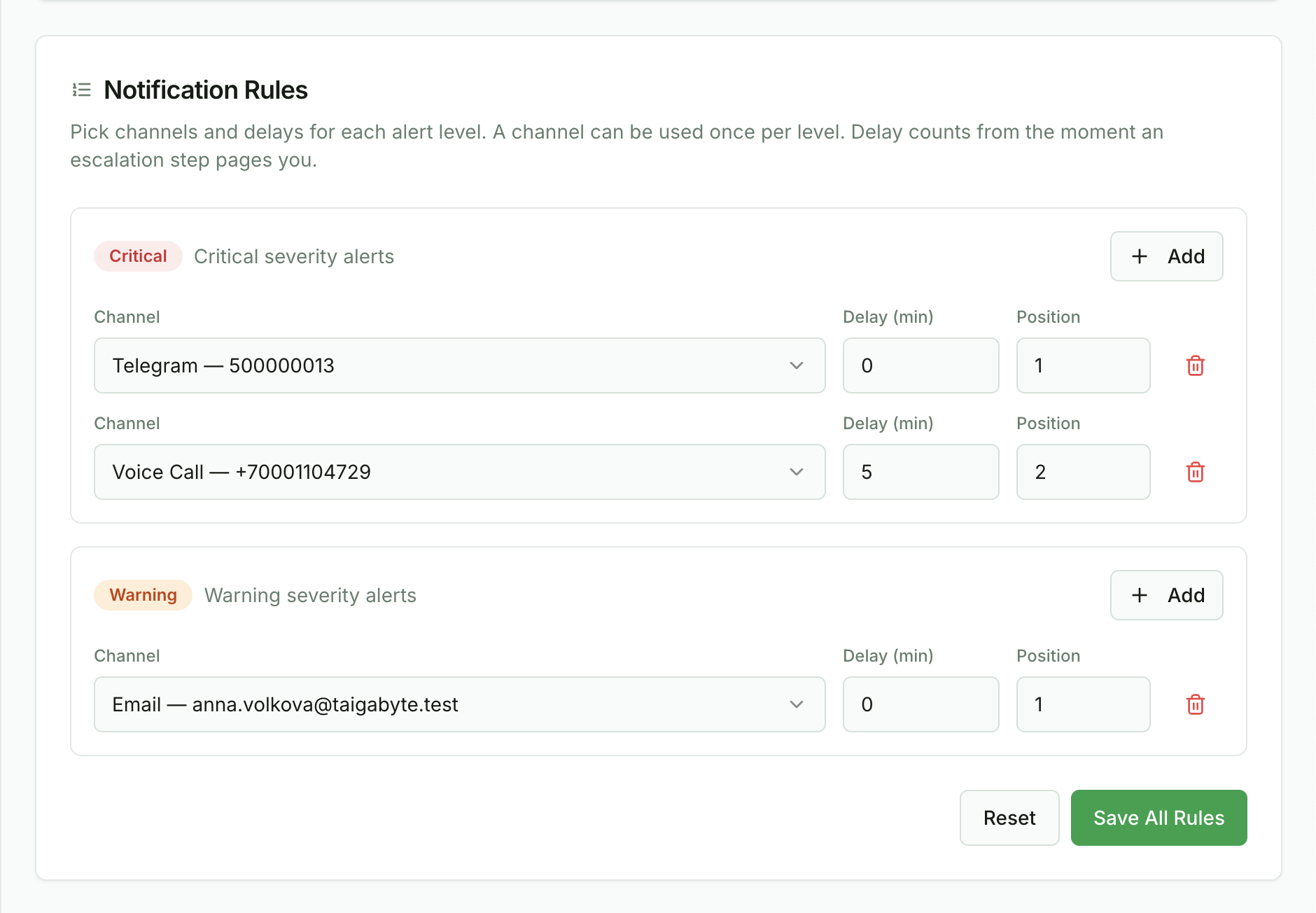
Task: Edit position field for Telegram rule
Action: pyautogui.click(x=1083, y=365)
